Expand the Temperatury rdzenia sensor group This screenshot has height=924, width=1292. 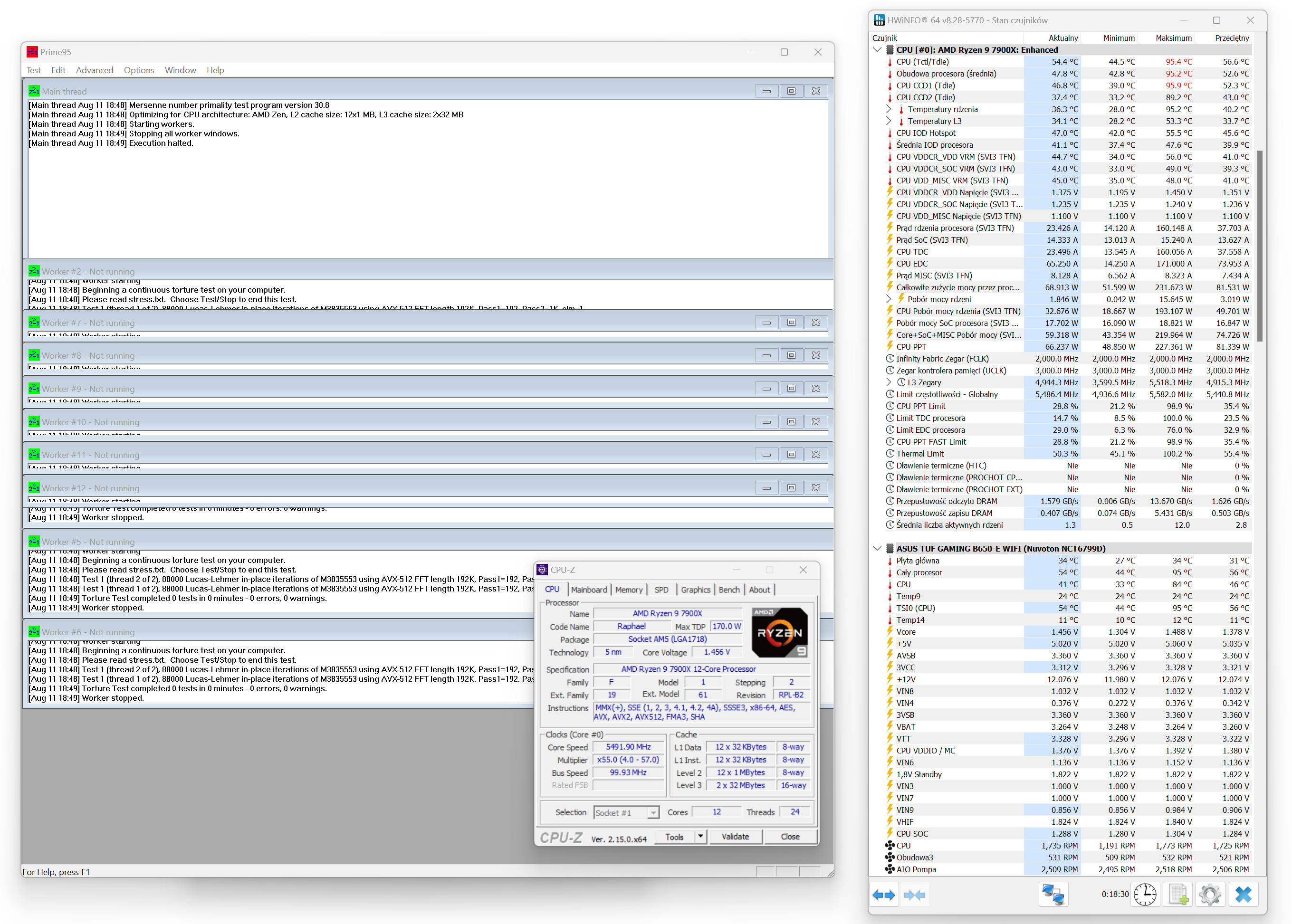pos(889,109)
